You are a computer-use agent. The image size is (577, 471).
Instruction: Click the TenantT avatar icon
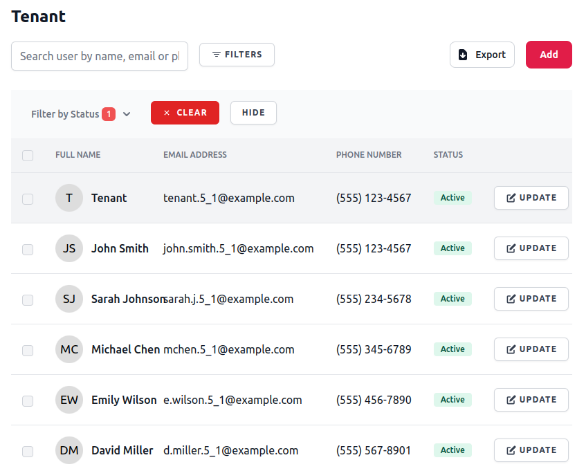[x=69, y=198]
